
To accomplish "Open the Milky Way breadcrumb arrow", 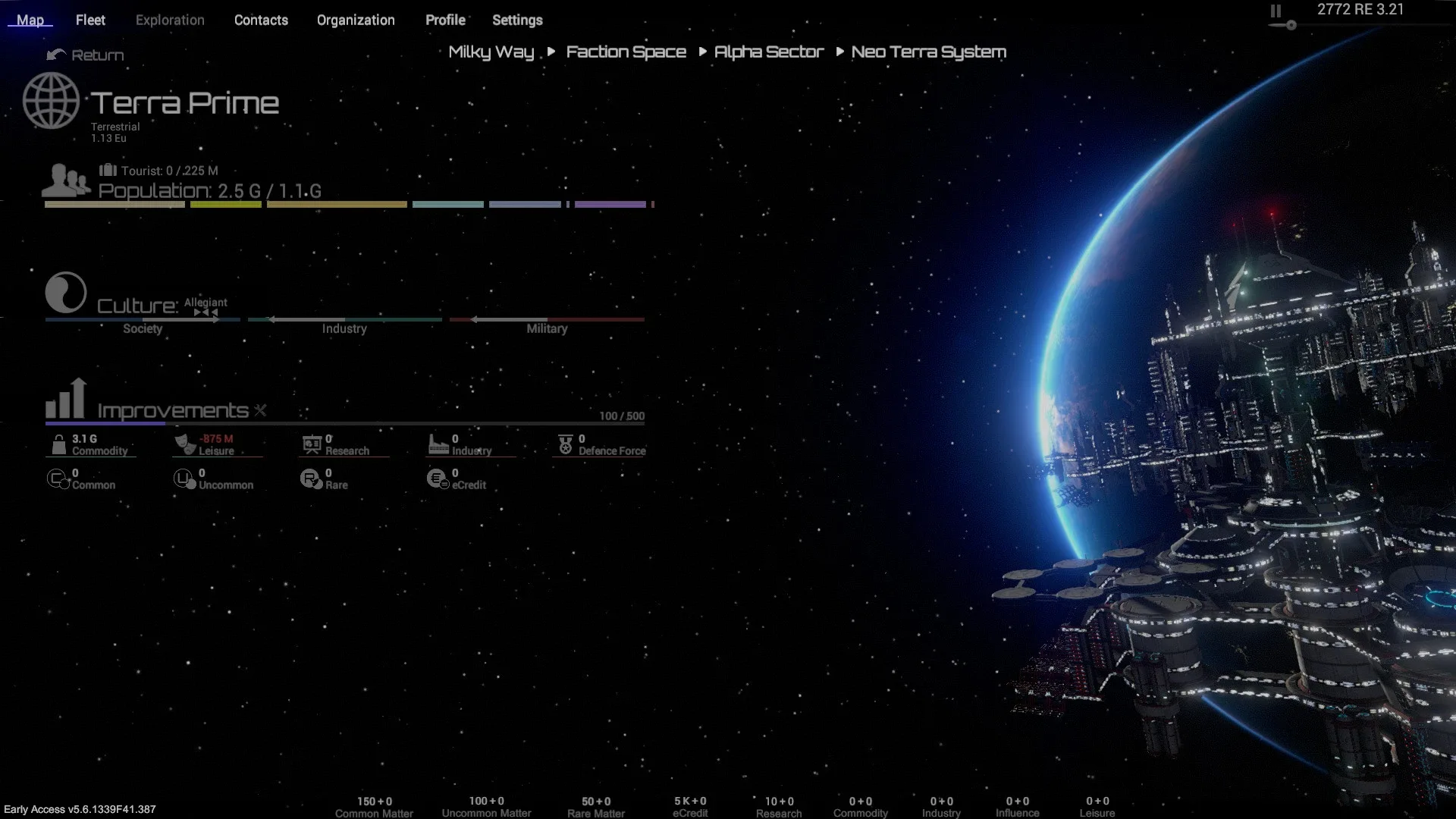I will [551, 52].
